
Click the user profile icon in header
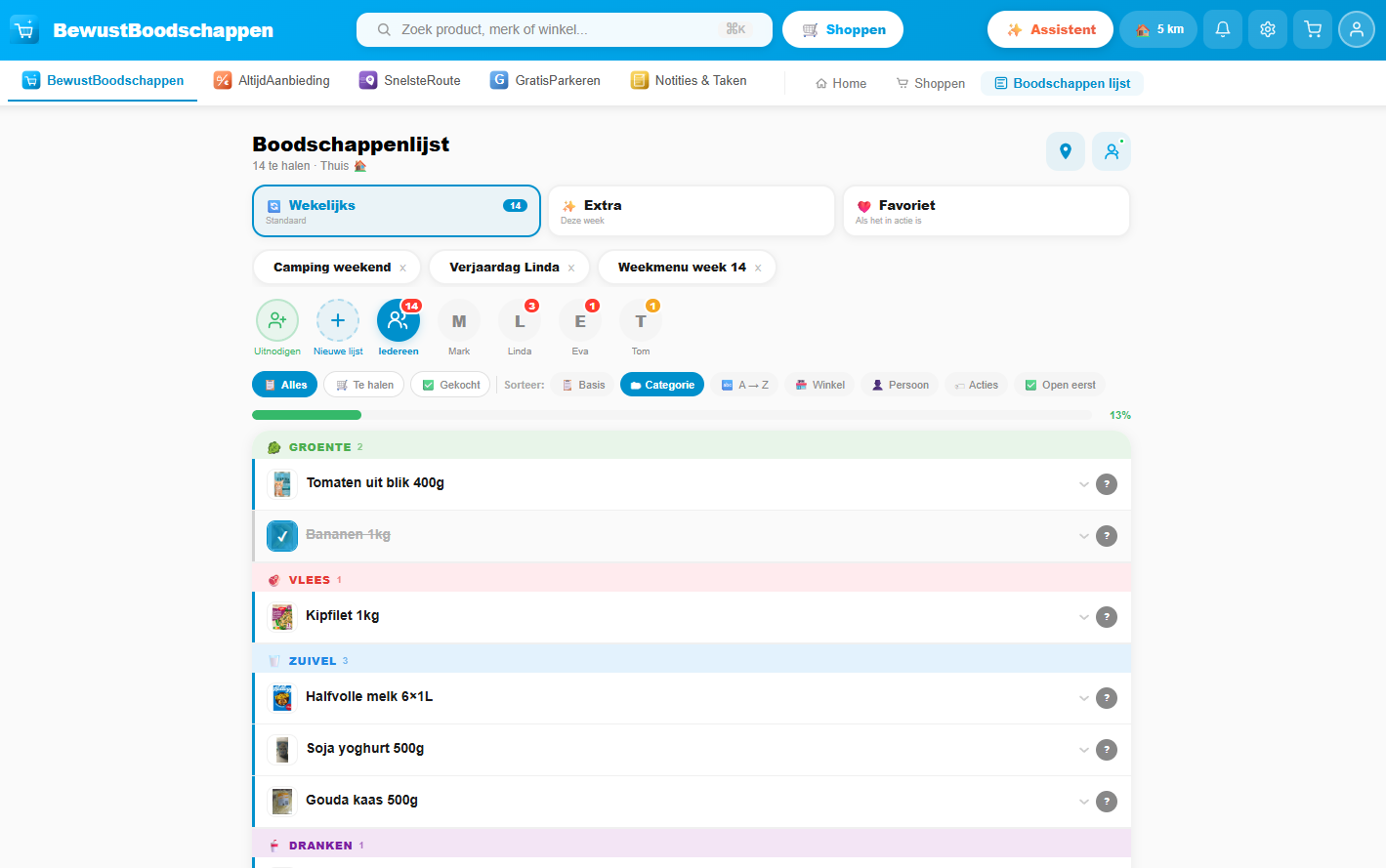tap(1356, 29)
